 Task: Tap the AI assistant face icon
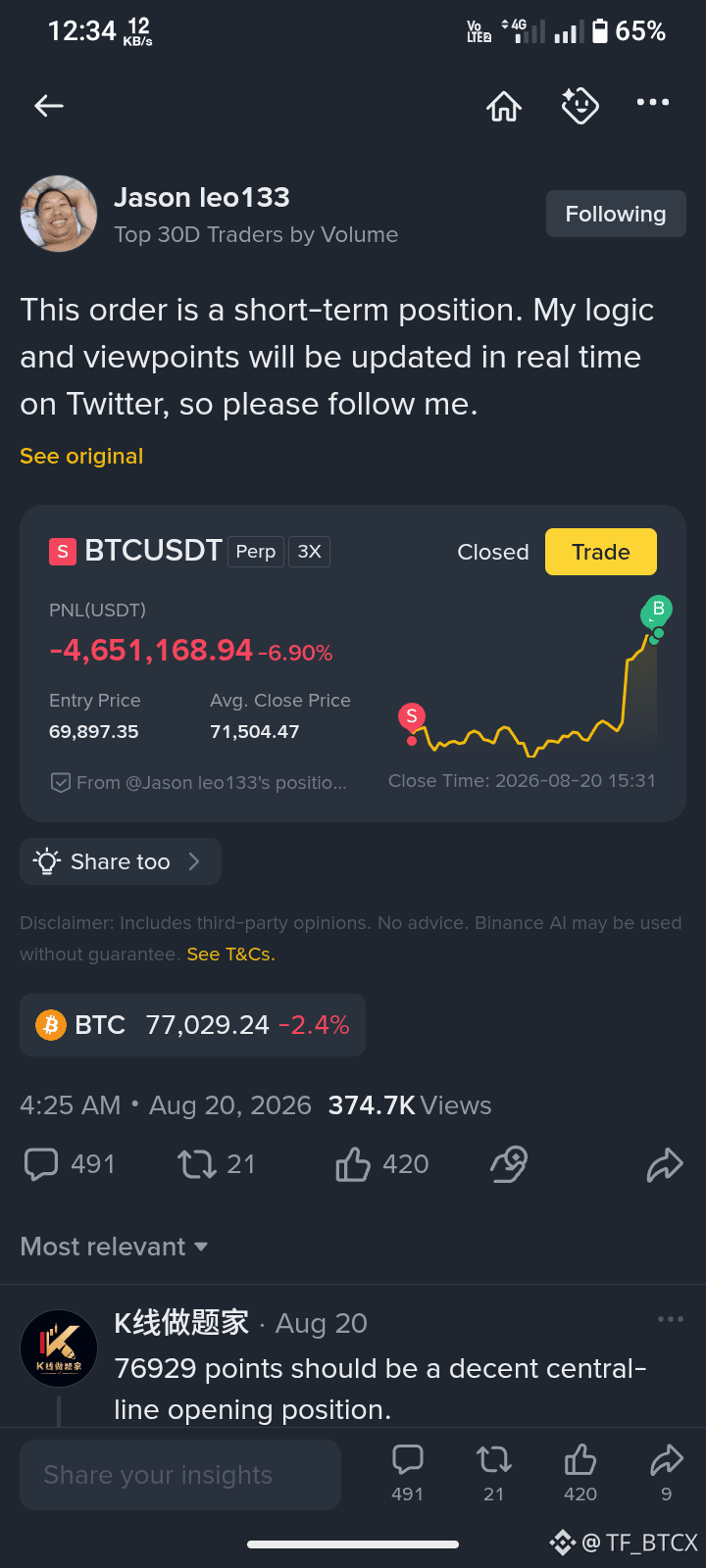pyautogui.click(x=580, y=105)
